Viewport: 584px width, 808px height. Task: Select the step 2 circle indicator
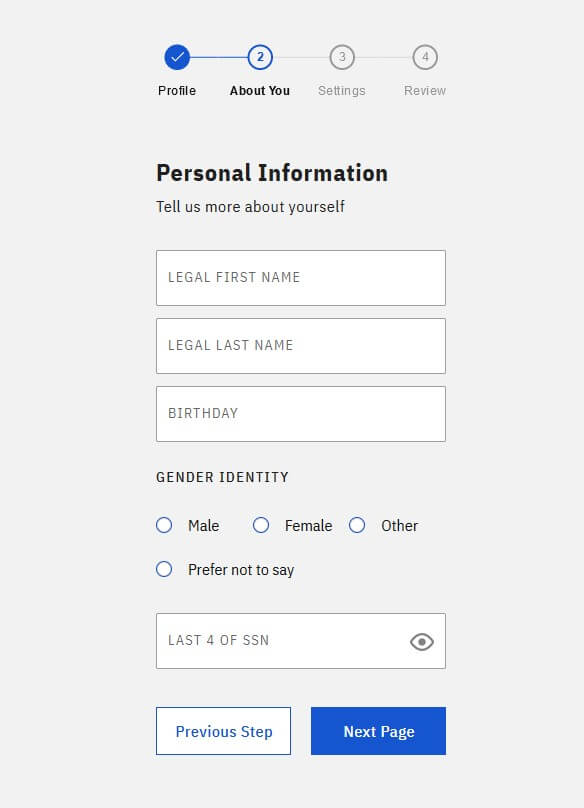(260, 57)
